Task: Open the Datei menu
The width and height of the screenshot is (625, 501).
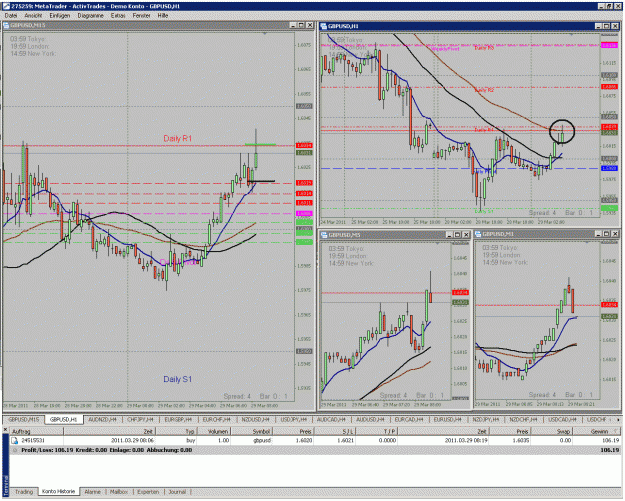Action: pyautogui.click(x=10, y=16)
